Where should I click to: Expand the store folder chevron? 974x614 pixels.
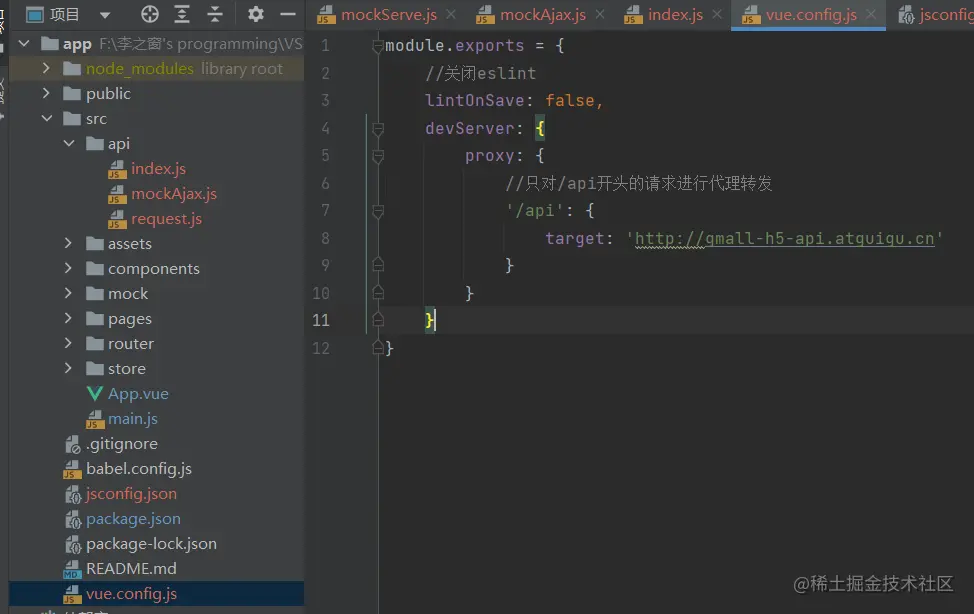pyautogui.click(x=68, y=368)
